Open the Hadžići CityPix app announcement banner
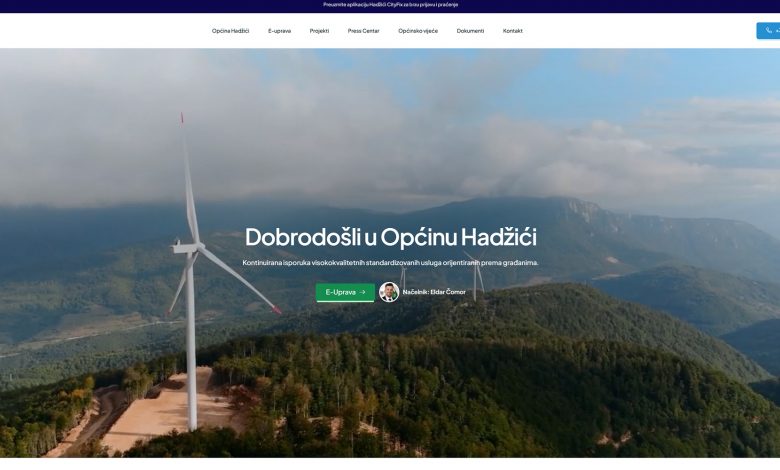The width and height of the screenshot is (780, 470). point(390,5)
